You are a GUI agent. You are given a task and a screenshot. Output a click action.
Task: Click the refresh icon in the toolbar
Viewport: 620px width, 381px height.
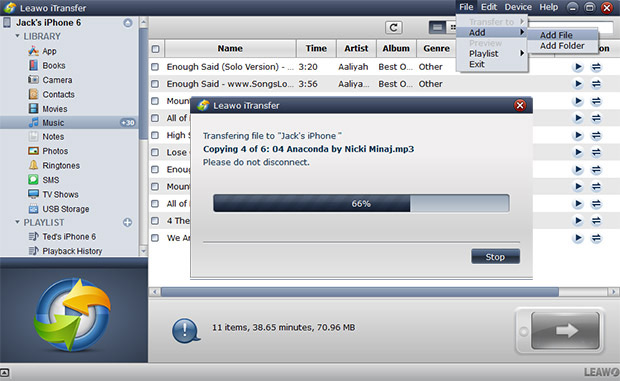[x=393, y=27]
